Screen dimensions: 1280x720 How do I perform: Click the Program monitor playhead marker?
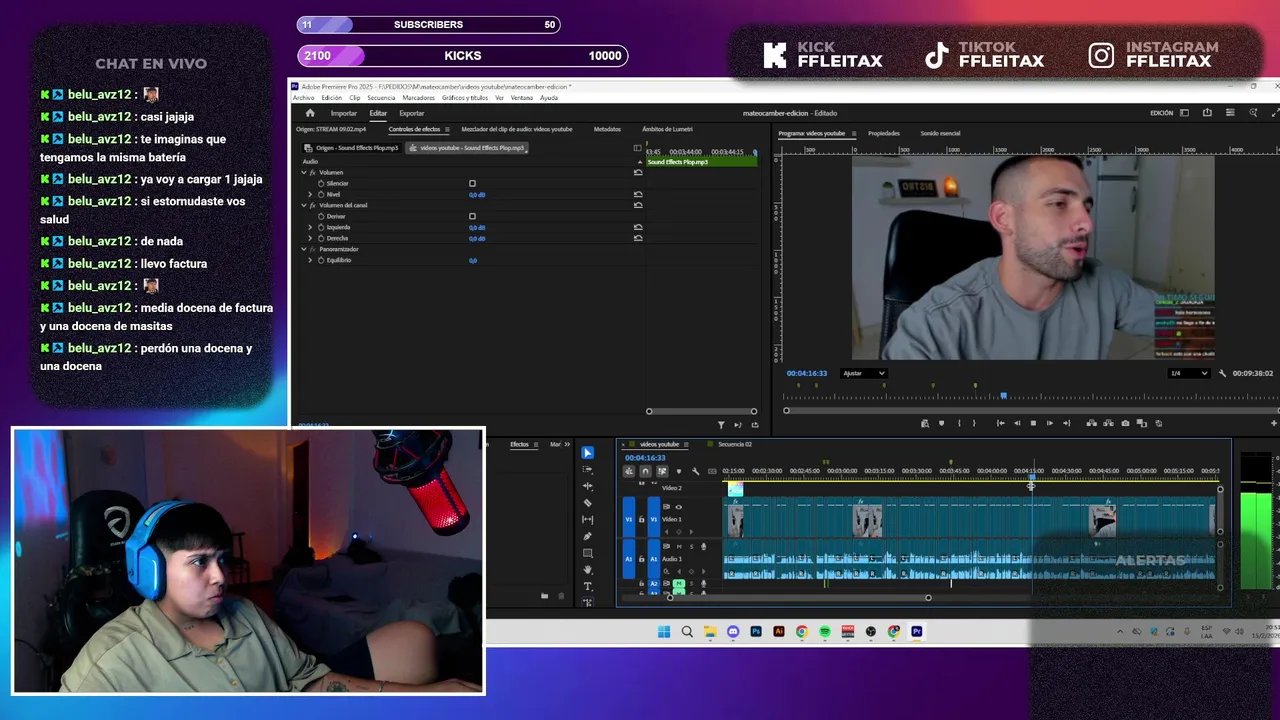[x=1003, y=395]
